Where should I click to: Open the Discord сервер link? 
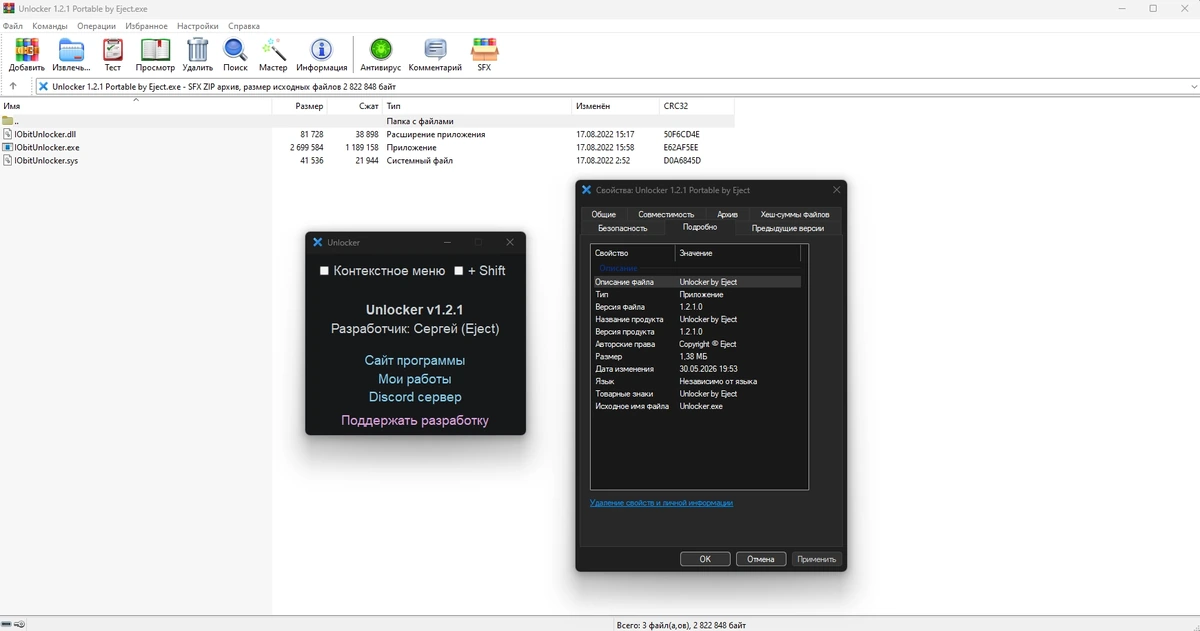[415, 397]
